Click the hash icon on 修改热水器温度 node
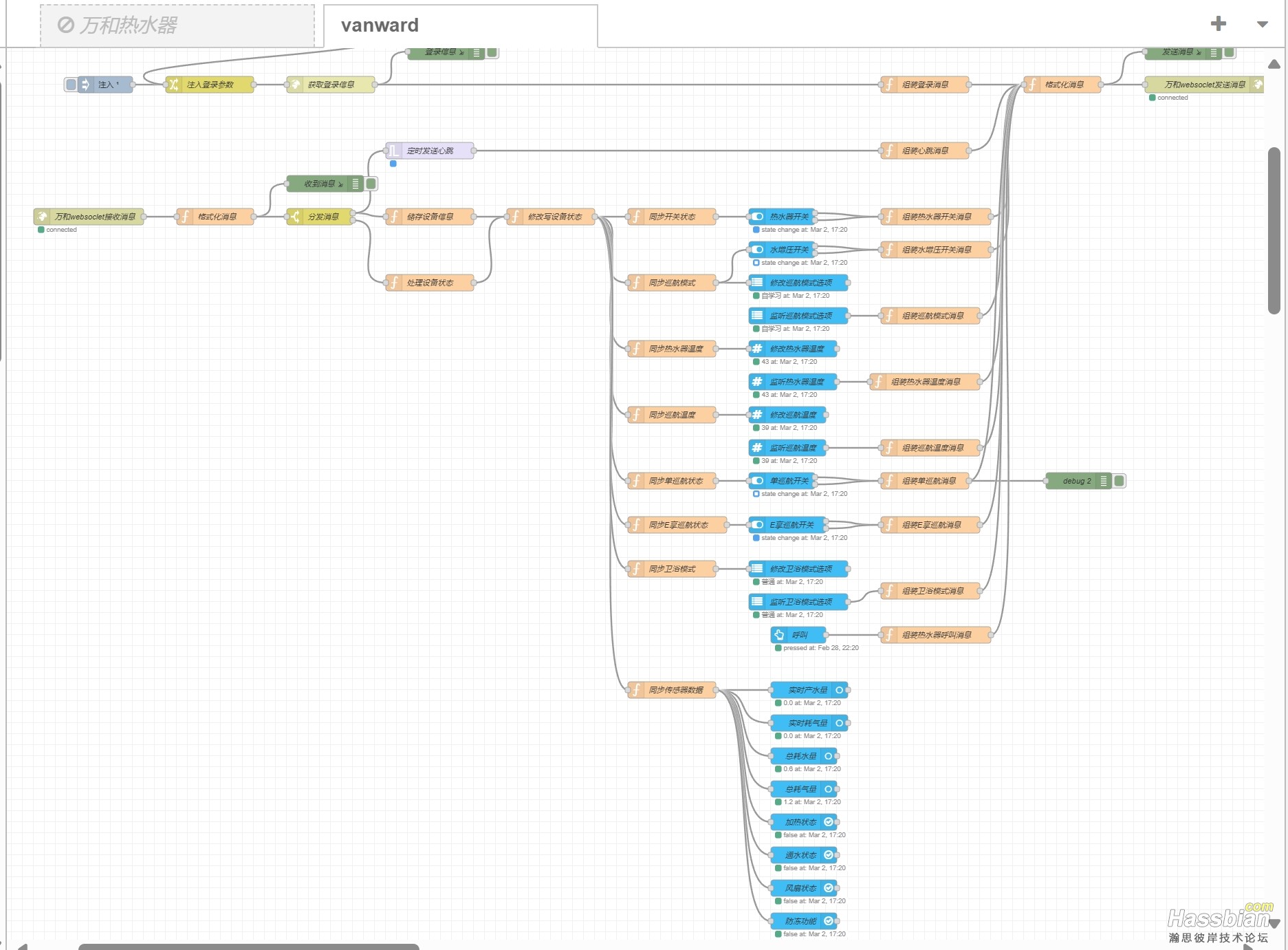Image resolution: width=1288 pixels, height=950 pixels. click(757, 349)
